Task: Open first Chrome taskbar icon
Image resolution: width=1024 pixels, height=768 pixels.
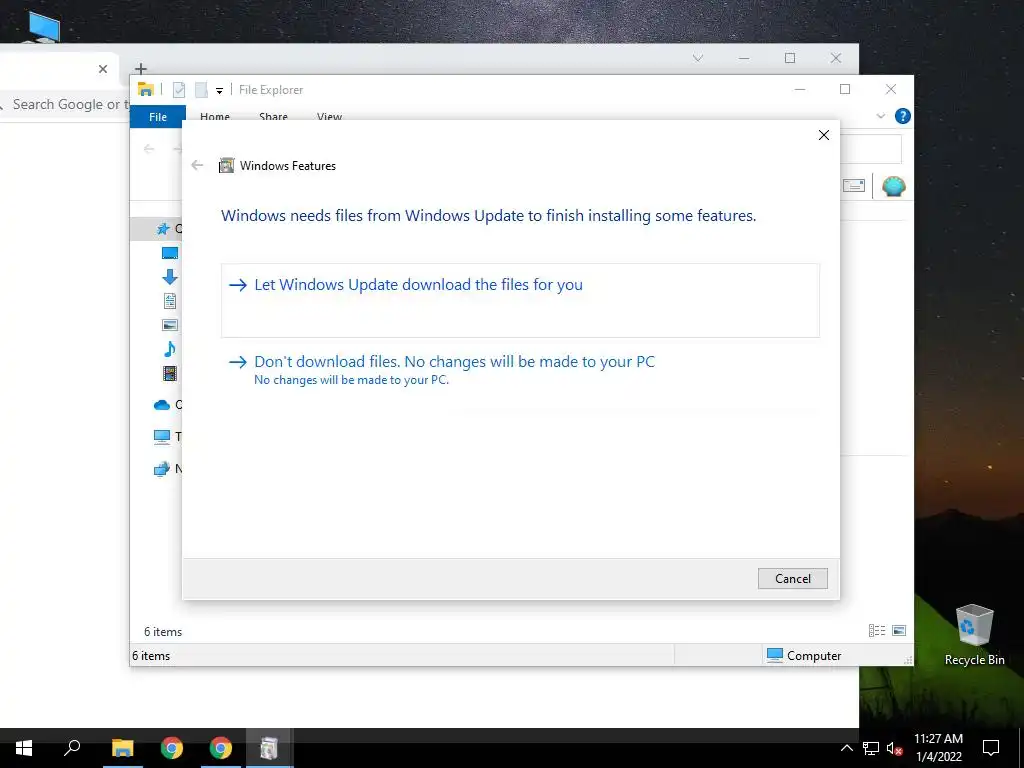Action: pyautogui.click(x=172, y=748)
